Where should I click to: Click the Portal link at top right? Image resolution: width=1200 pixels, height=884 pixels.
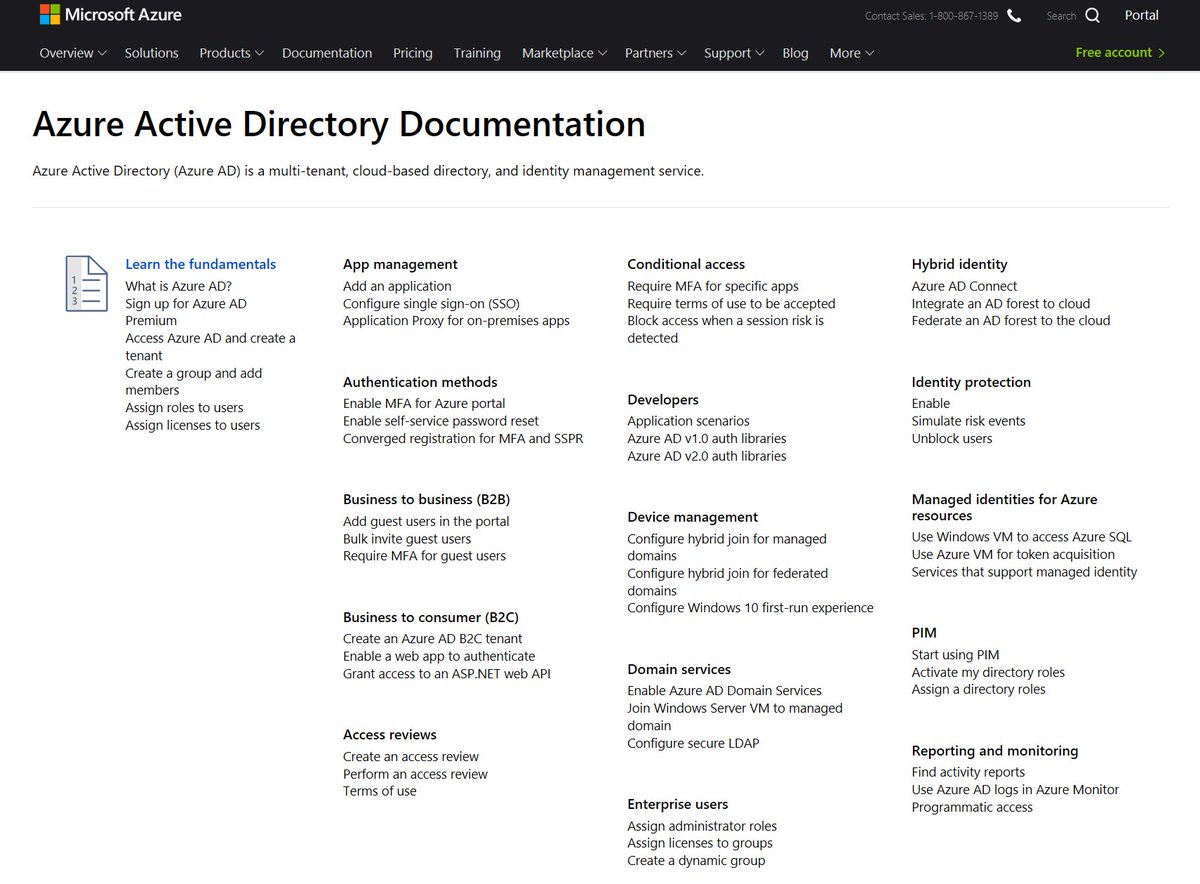(x=1141, y=15)
